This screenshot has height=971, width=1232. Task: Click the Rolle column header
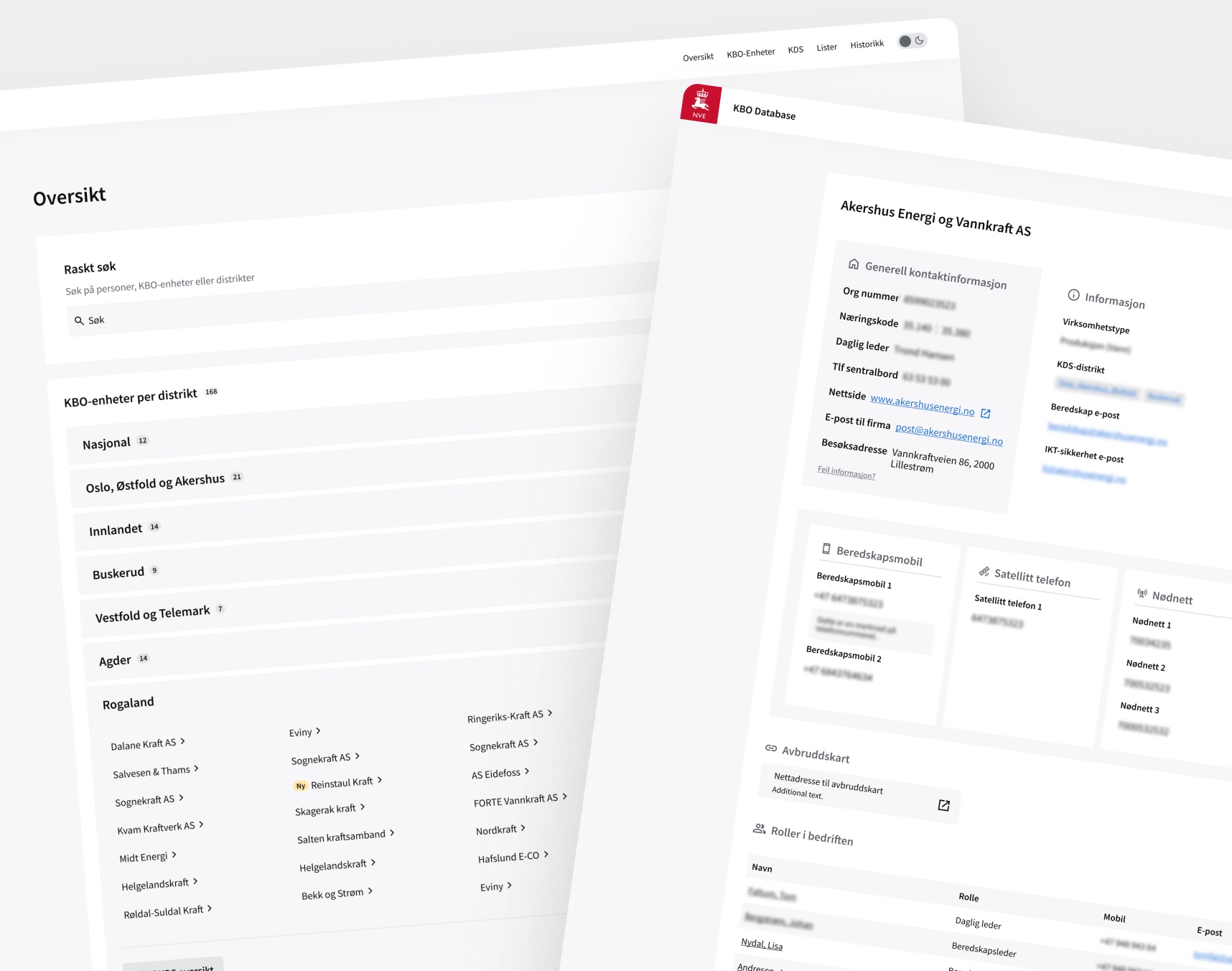(x=969, y=897)
